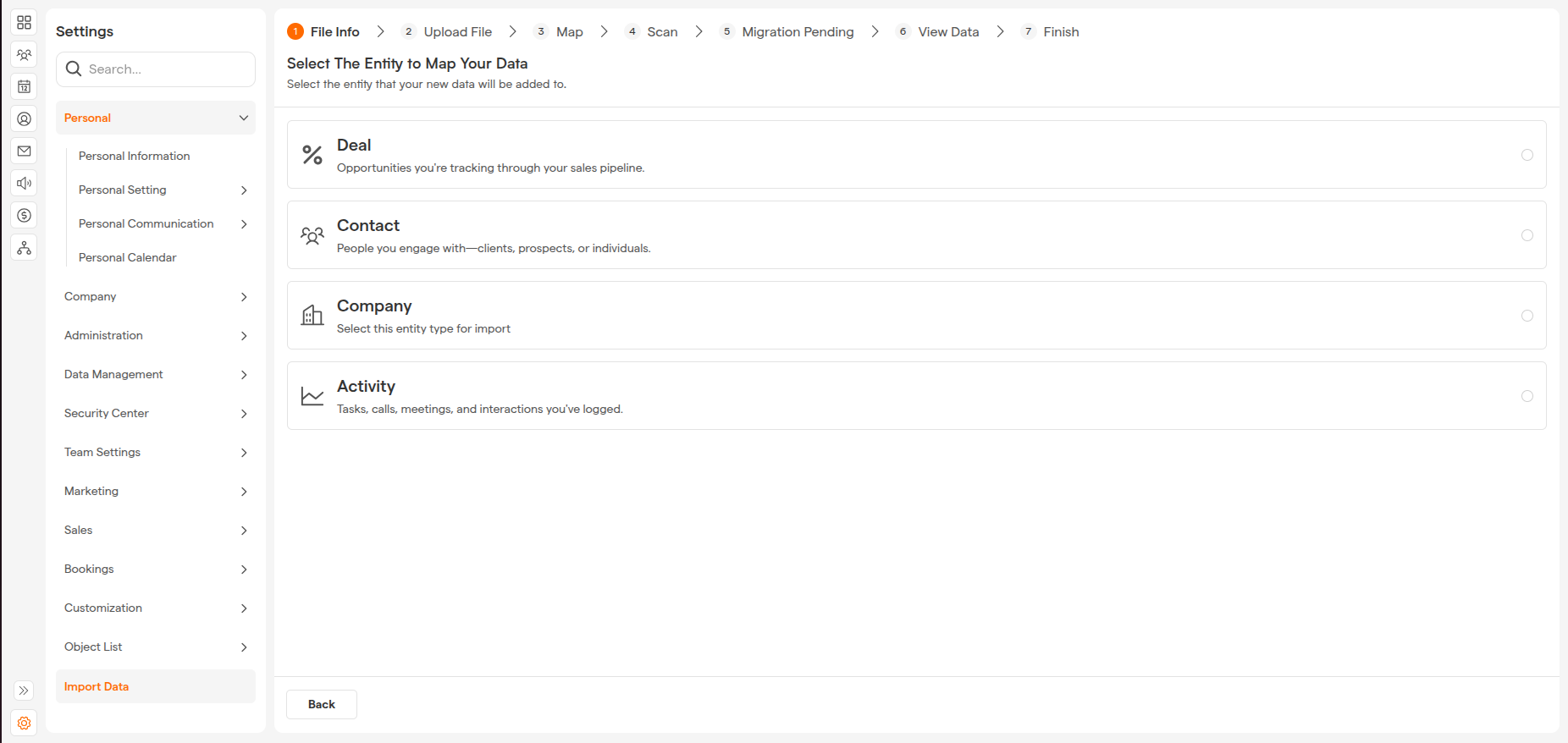This screenshot has height=743, width=1568.
Task: Click the orange settings gear icon
Action: [24, 723]
